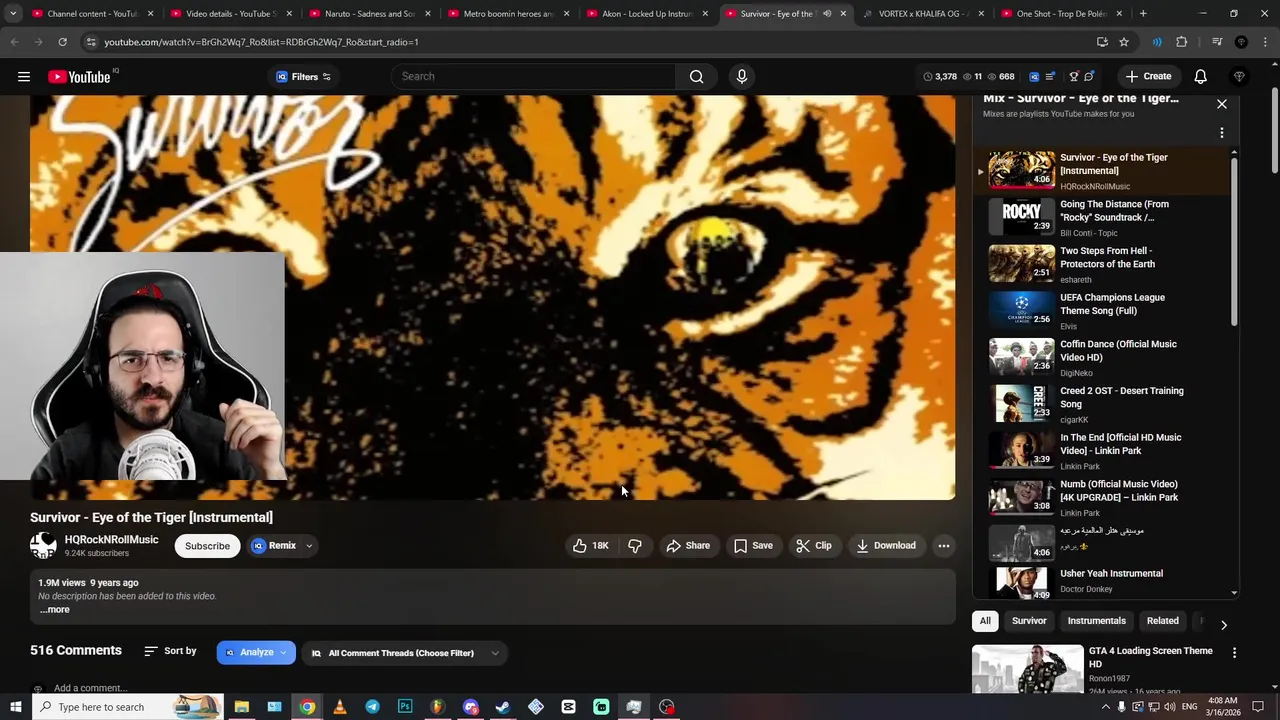Open Chrome tab search dropdown arrow

click(x=13, y=14)
